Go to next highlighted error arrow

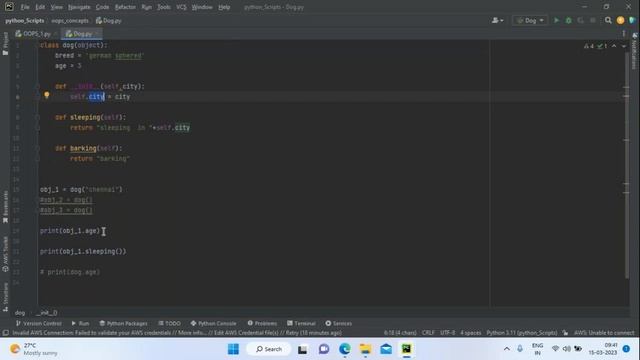(x=624, y=46)
